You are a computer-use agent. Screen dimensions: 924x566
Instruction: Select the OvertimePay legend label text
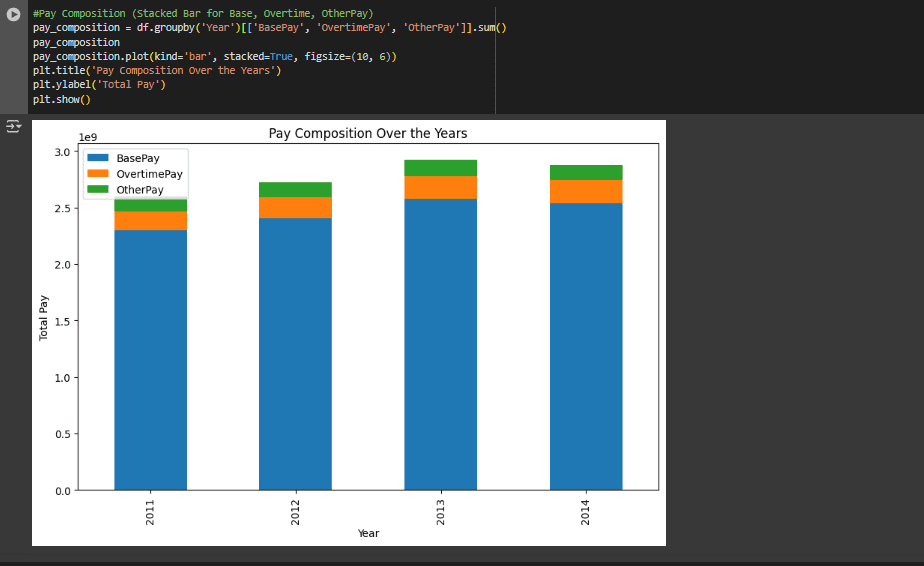point(150,174)
